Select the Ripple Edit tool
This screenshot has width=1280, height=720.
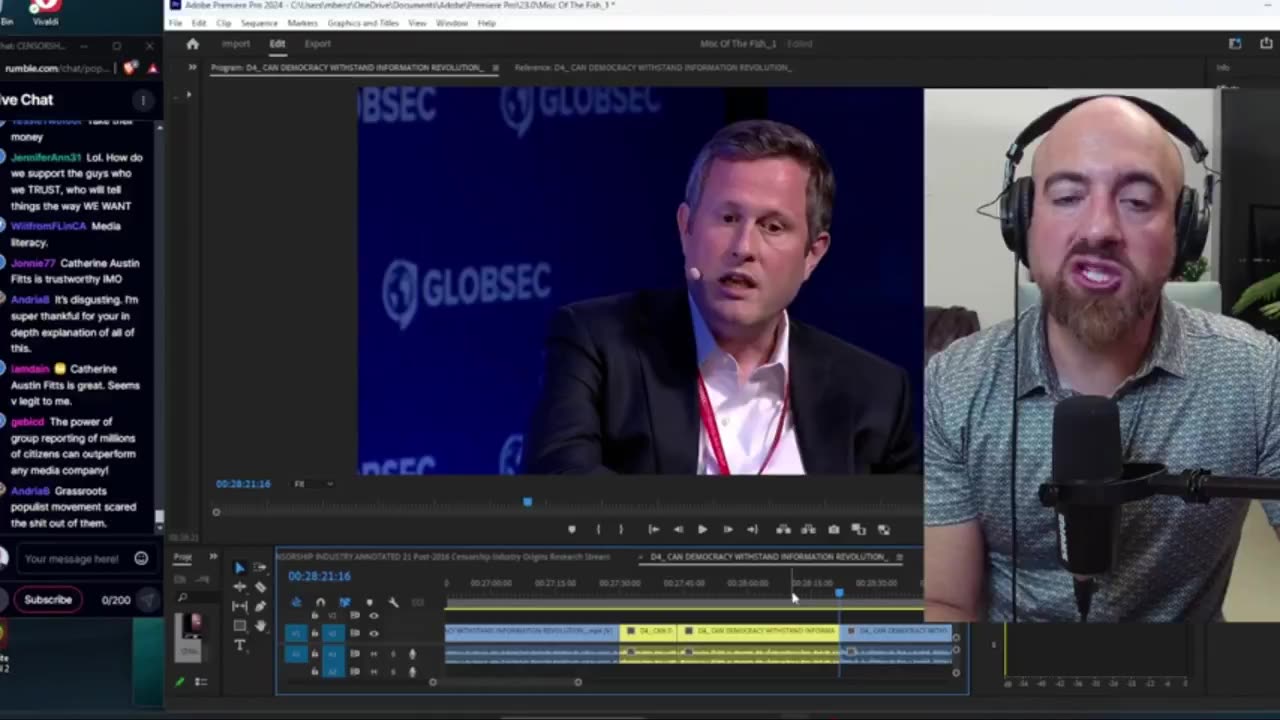[x=239, y=587]
